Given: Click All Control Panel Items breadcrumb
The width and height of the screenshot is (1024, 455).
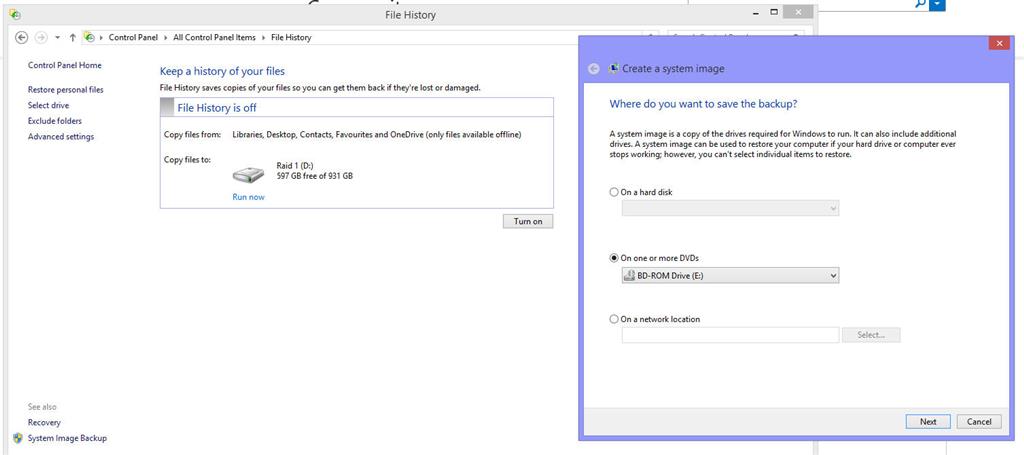Looking at the screenshot, I should 214,37.
